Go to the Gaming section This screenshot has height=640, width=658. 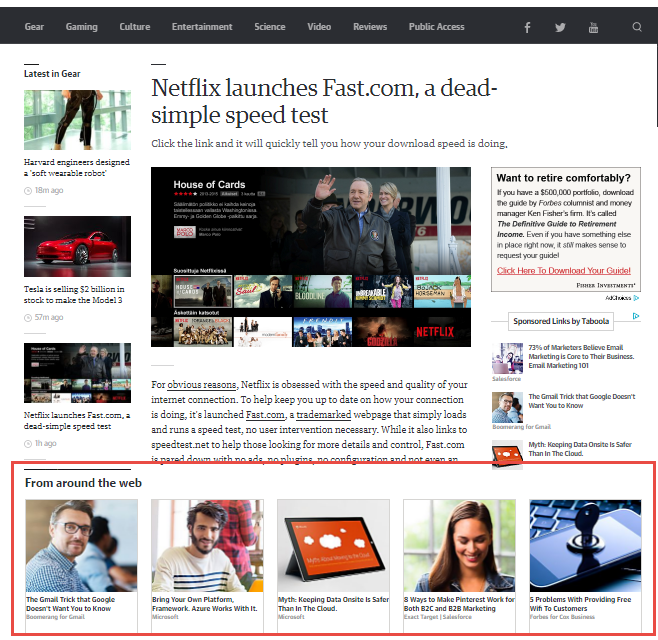click(81, 27)
